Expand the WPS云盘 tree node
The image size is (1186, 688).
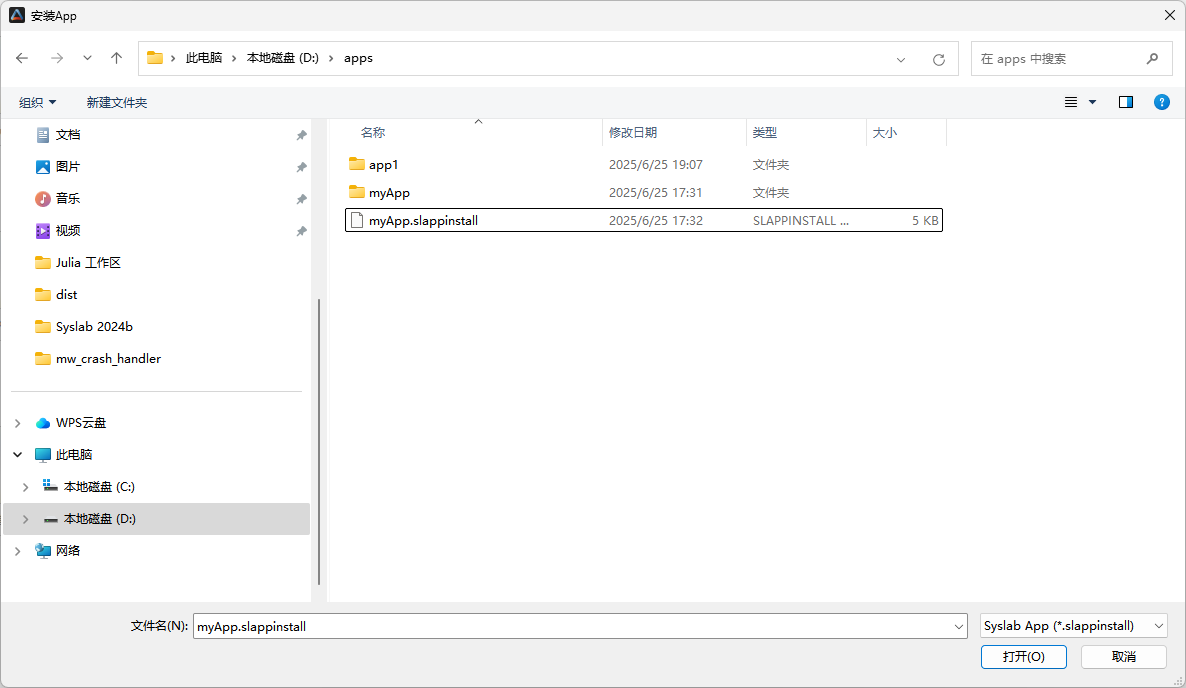17,423
